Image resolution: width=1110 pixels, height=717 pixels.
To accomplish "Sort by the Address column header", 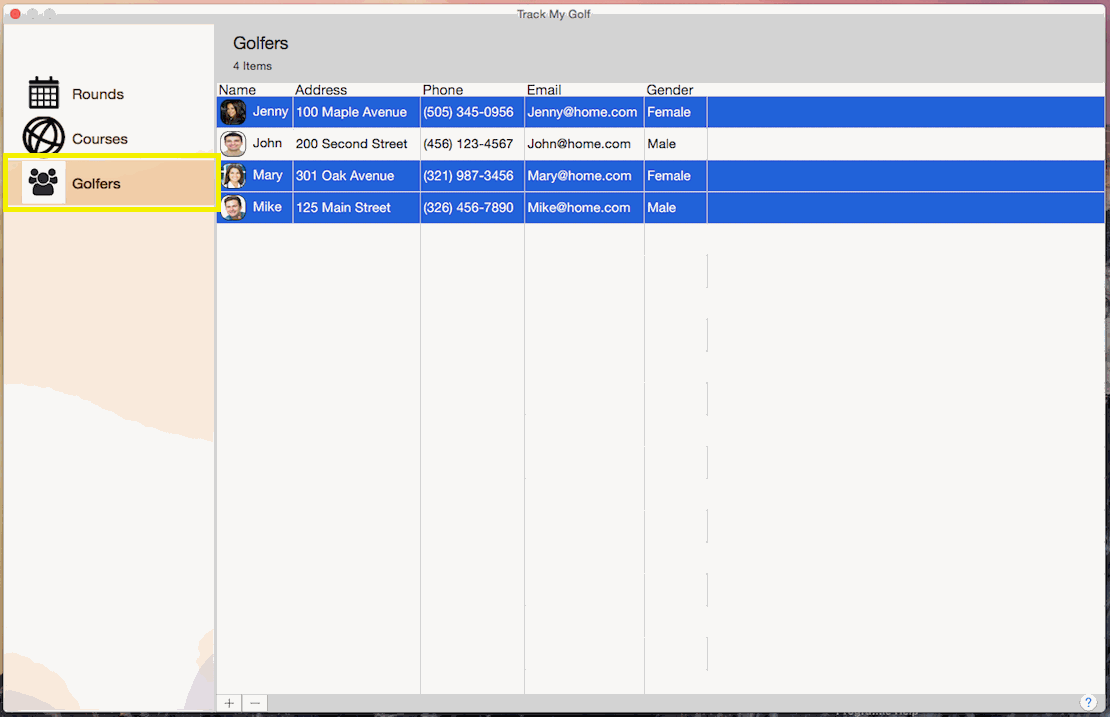I will pos(321,90).
